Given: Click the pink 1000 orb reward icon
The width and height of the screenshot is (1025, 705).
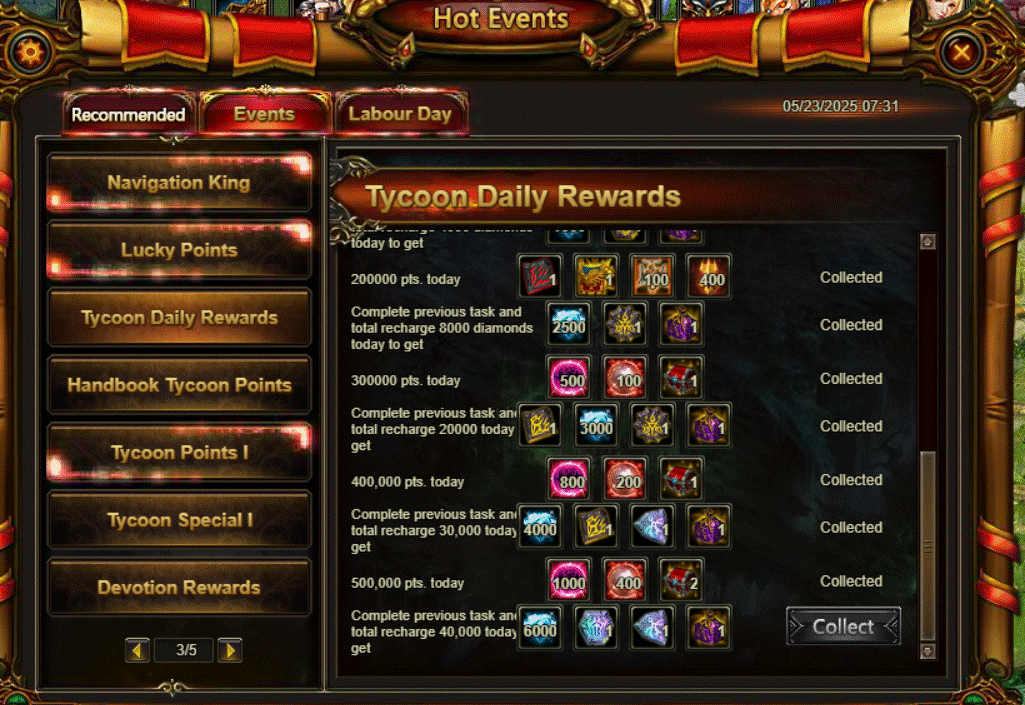Looking at the screenshot, I should tap(569, 579).
